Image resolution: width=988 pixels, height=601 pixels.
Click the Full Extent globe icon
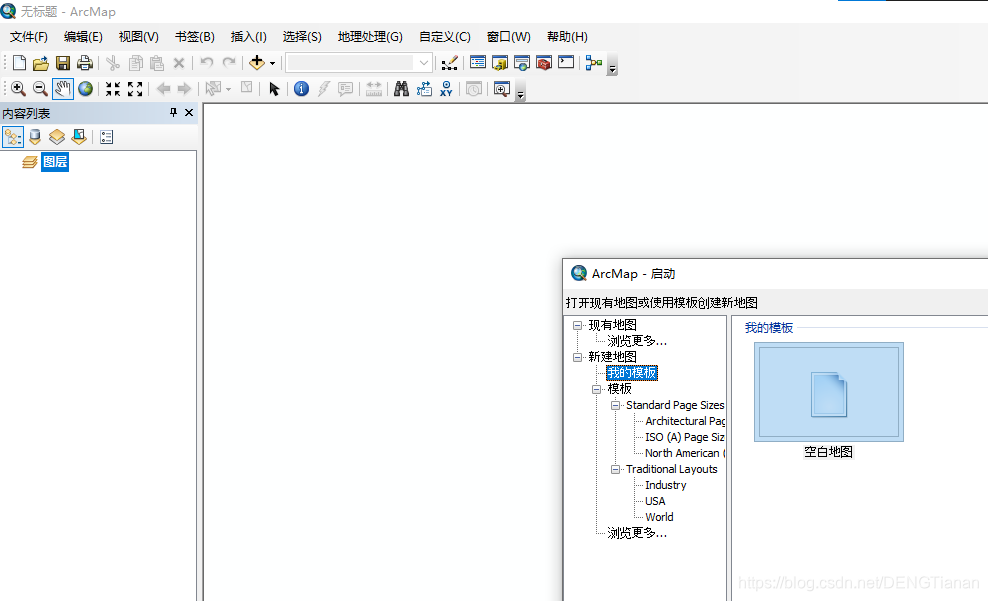pyautogui.click(x=85, y=89)
